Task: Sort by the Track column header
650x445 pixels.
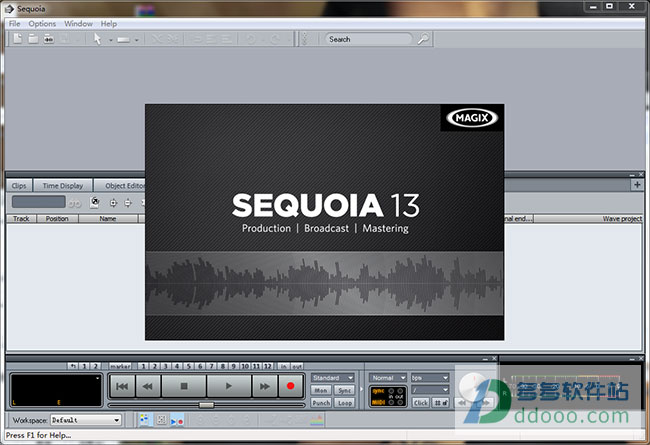Action: tap(21, 219)
